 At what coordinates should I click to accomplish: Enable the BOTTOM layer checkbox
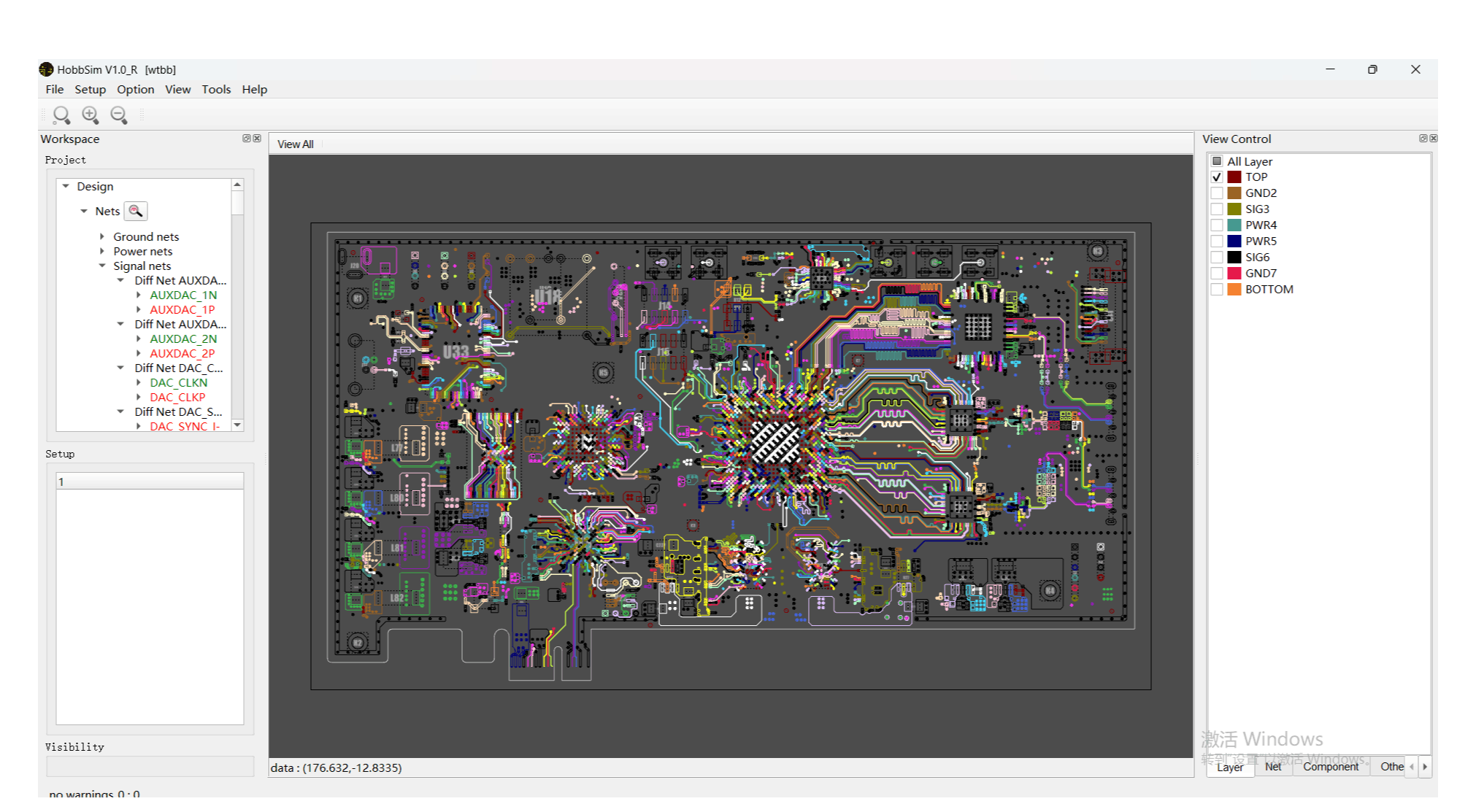coord(1217,290)
